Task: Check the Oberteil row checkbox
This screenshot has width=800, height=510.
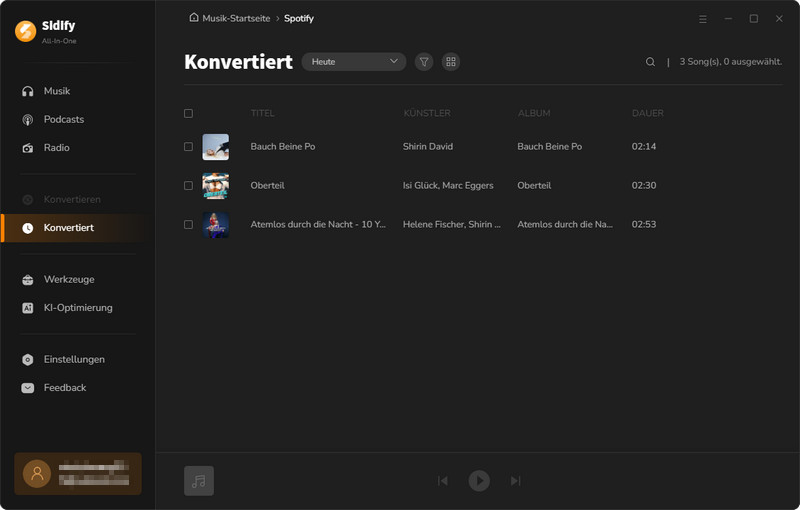Action: click(x=188, y=186)
